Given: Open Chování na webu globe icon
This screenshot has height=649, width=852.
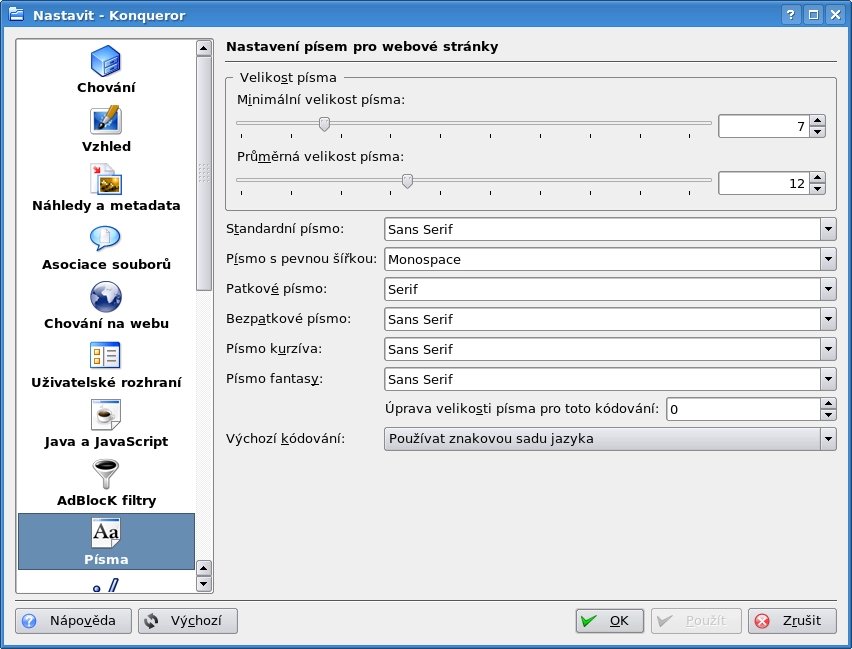Looking at the screenshot, I should click(x=105, y=297).
